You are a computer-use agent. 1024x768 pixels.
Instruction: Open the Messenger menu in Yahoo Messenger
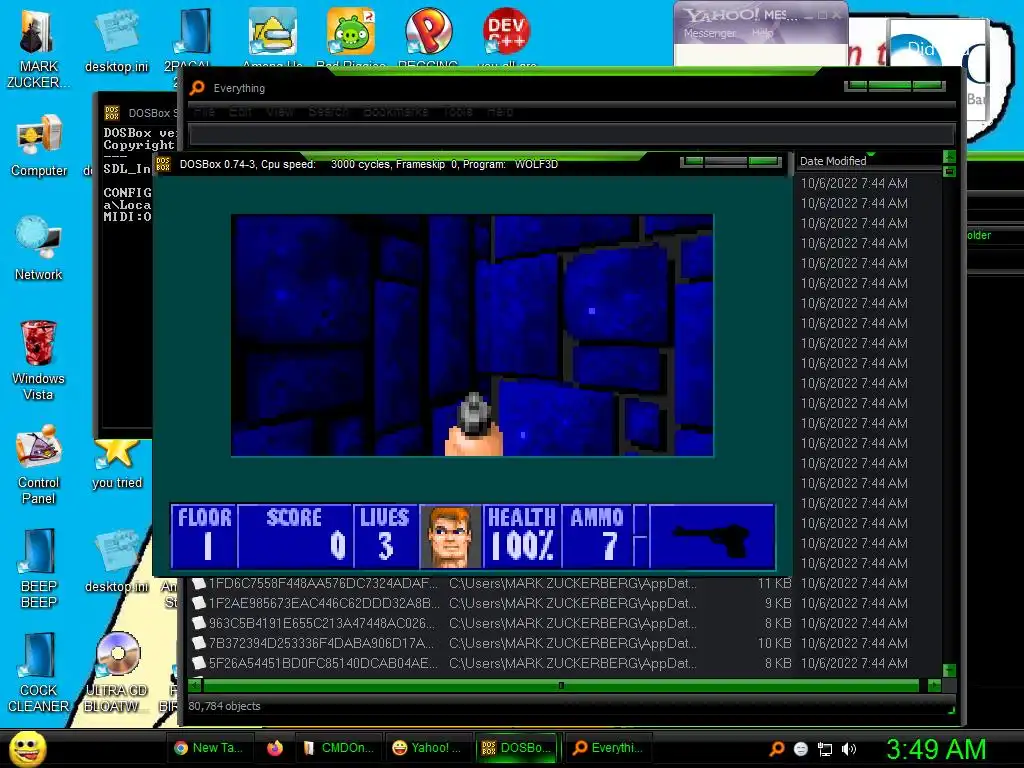point(709,33)
